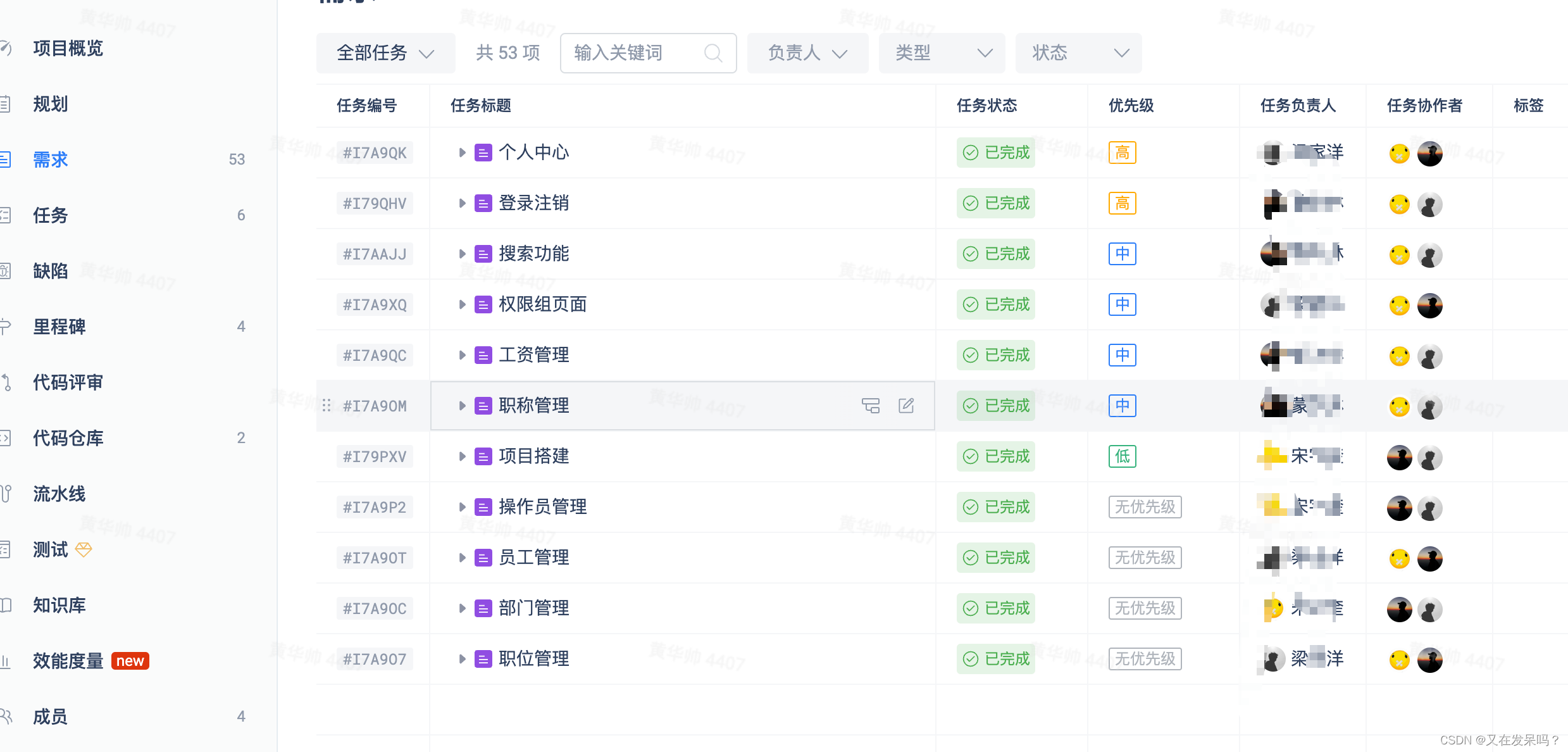1568x752 pixels.
Task: Click the purple requirement icon next to 个人中心
Action: point(483,153)
